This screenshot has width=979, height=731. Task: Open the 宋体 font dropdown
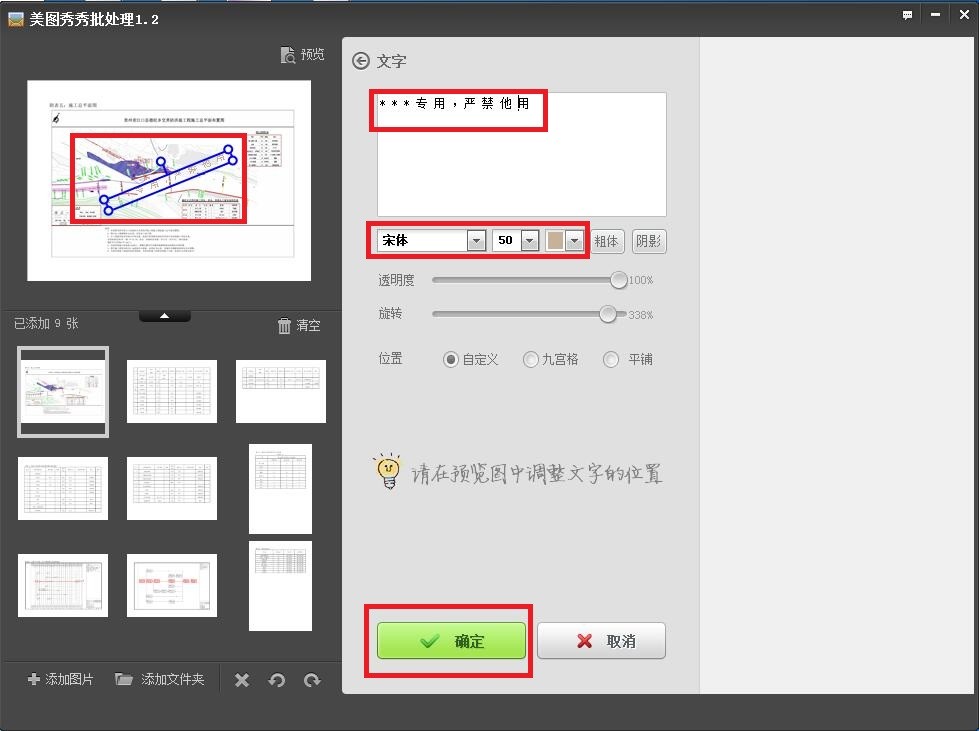tap(476, 241)
